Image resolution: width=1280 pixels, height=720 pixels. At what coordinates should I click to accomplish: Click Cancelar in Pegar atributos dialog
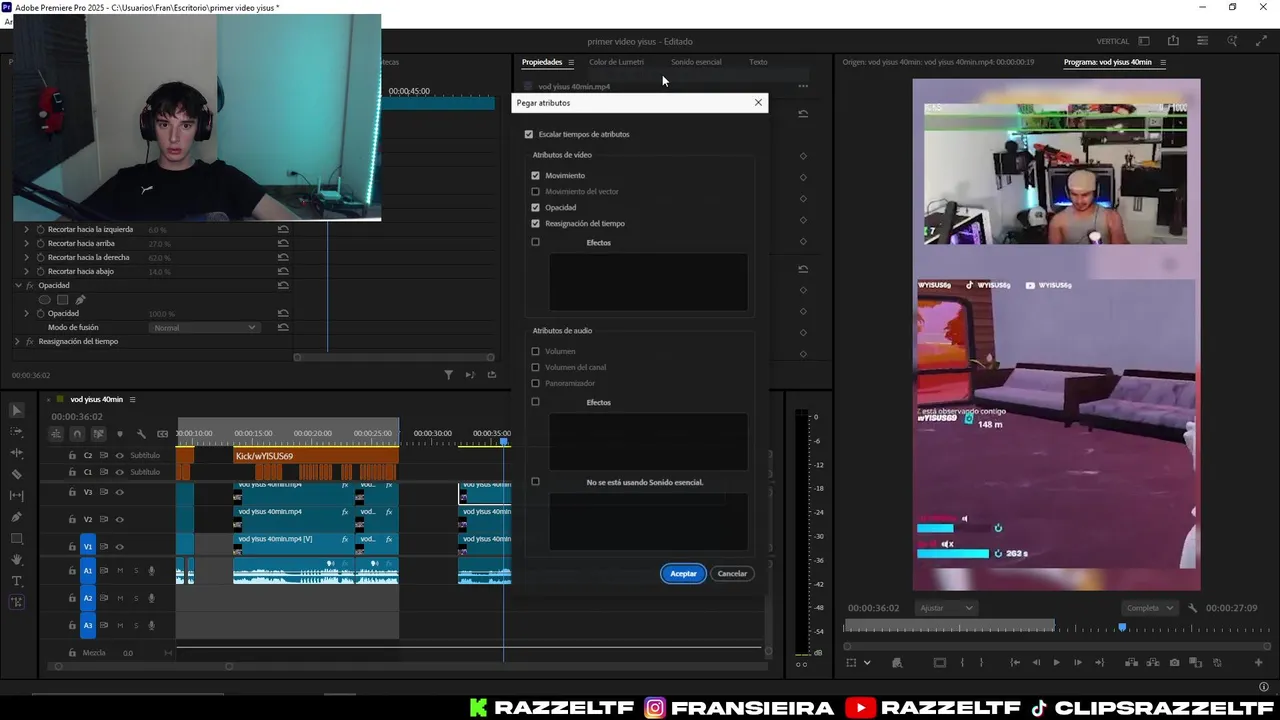(732, 573)
